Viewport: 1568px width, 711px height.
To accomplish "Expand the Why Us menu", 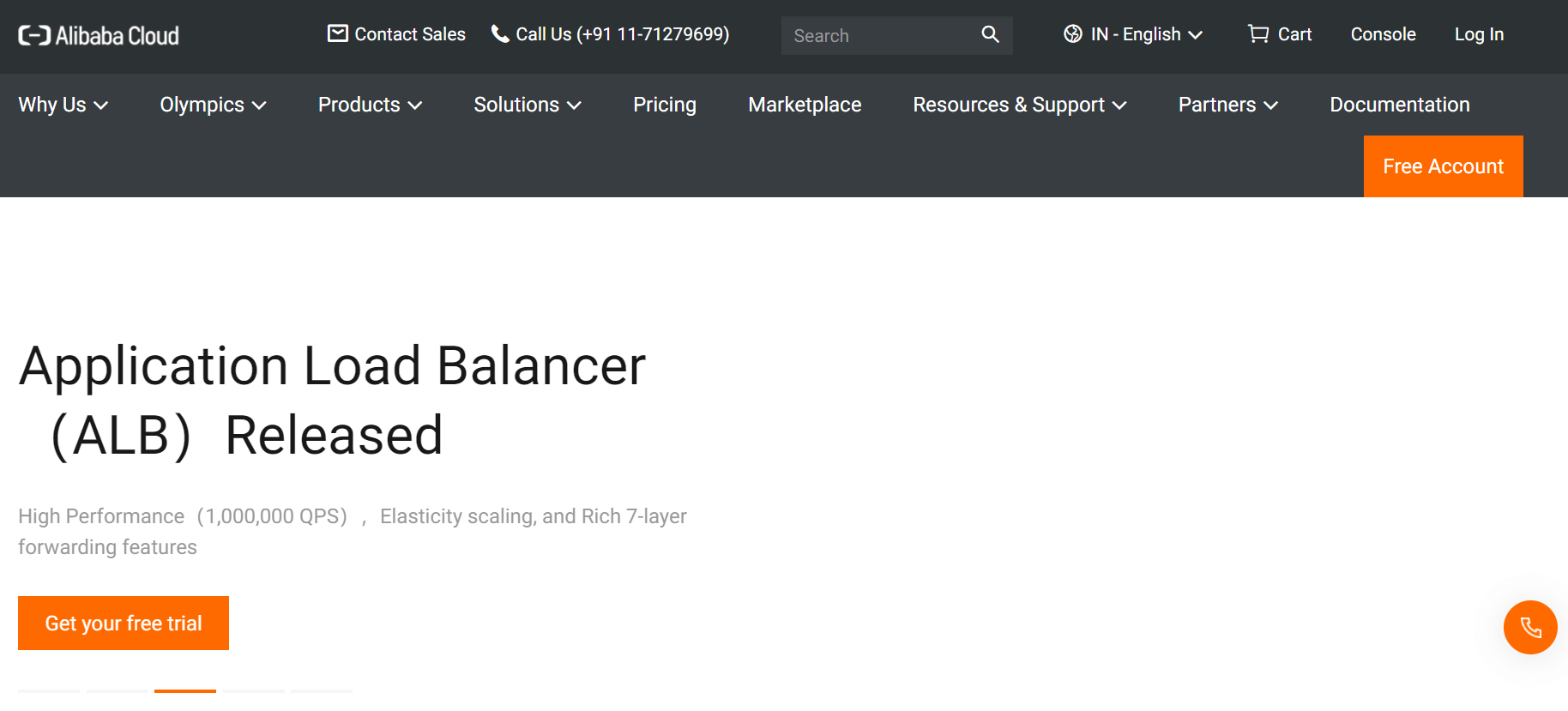I will 63,105.
